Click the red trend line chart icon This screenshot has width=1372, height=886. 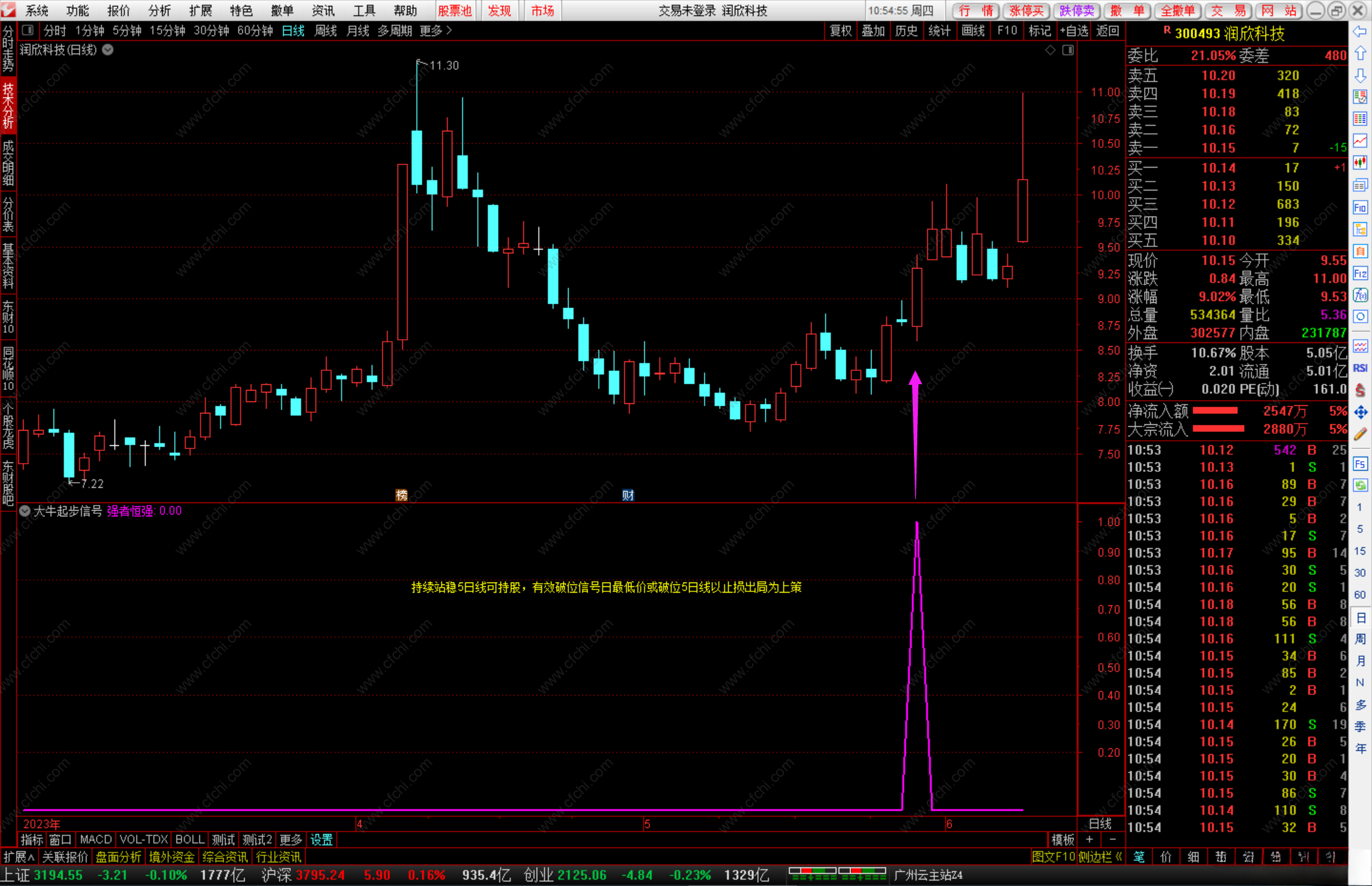click(x=1360, y=140)
